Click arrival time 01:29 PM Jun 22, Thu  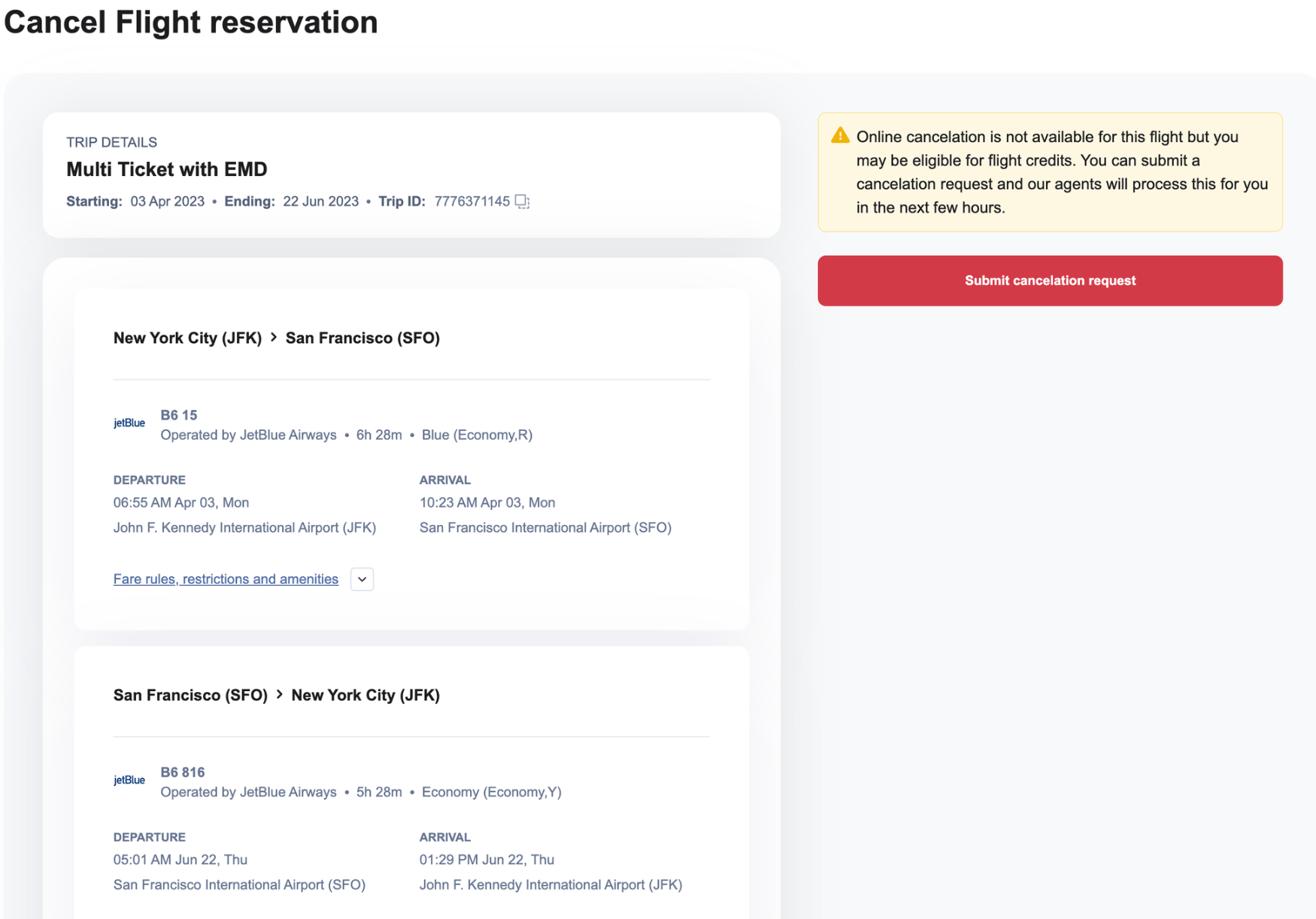coord(487,860)
